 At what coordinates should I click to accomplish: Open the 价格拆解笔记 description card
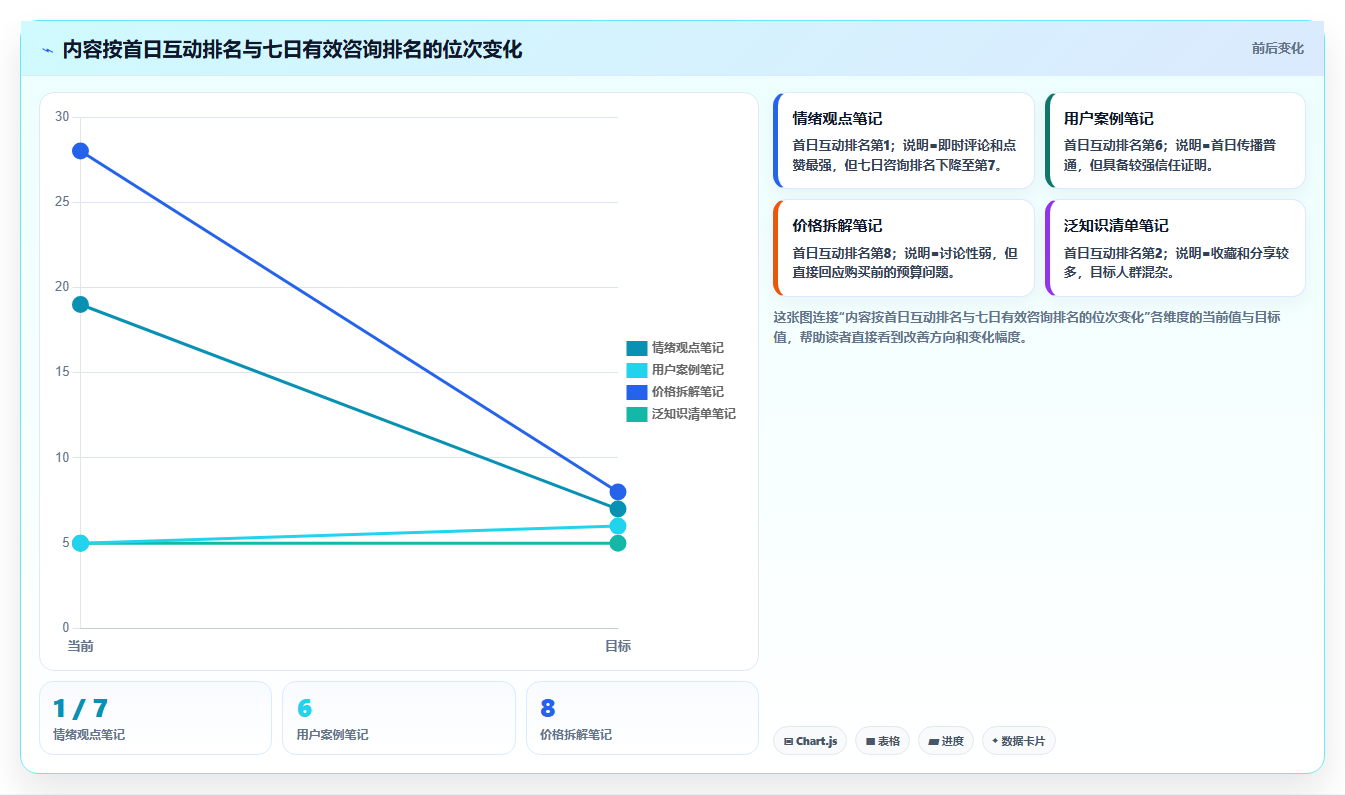click(904, 248)
